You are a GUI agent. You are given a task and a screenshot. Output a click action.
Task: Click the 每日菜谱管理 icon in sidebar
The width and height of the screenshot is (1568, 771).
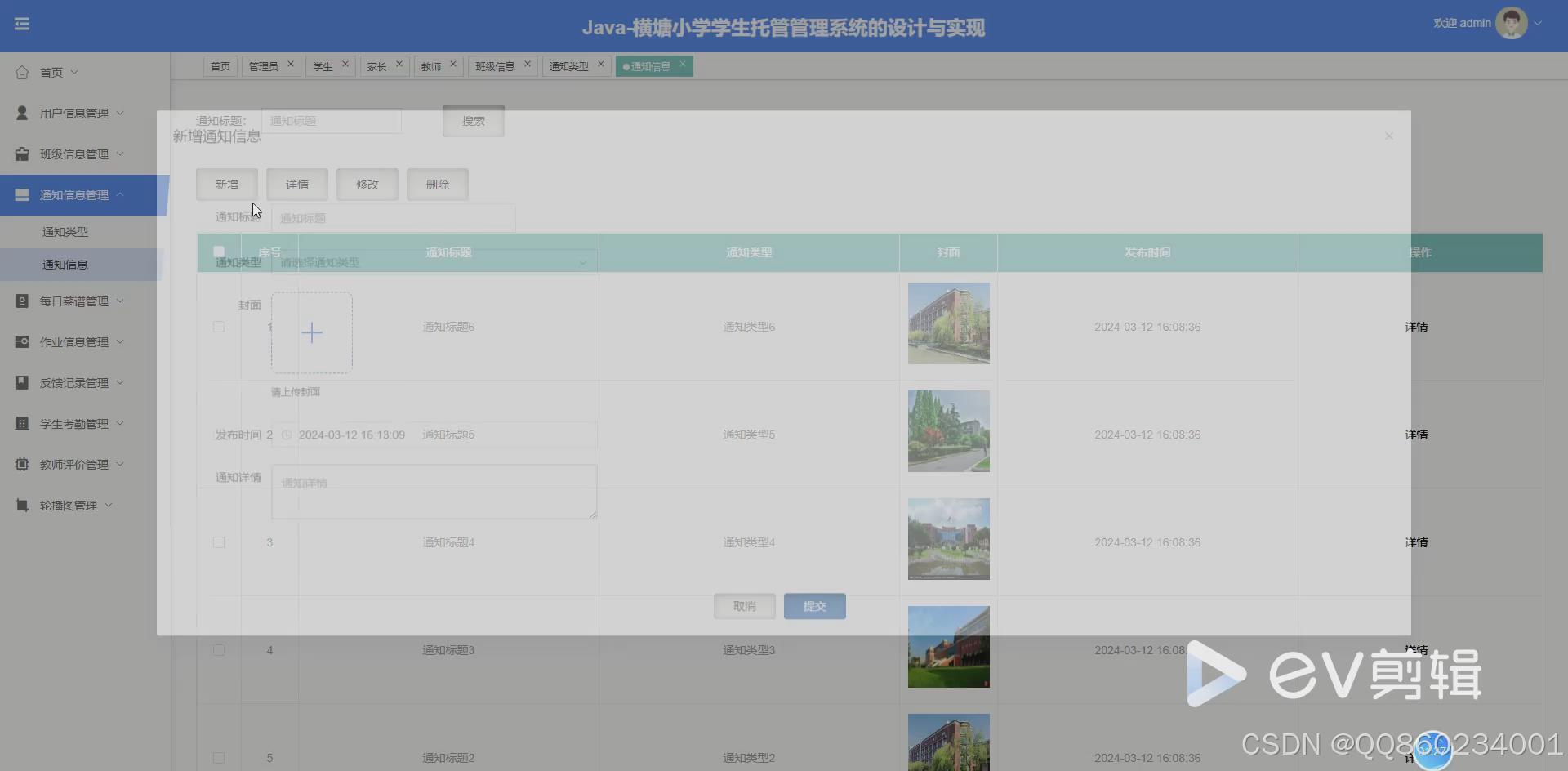[x=22, y=301]
